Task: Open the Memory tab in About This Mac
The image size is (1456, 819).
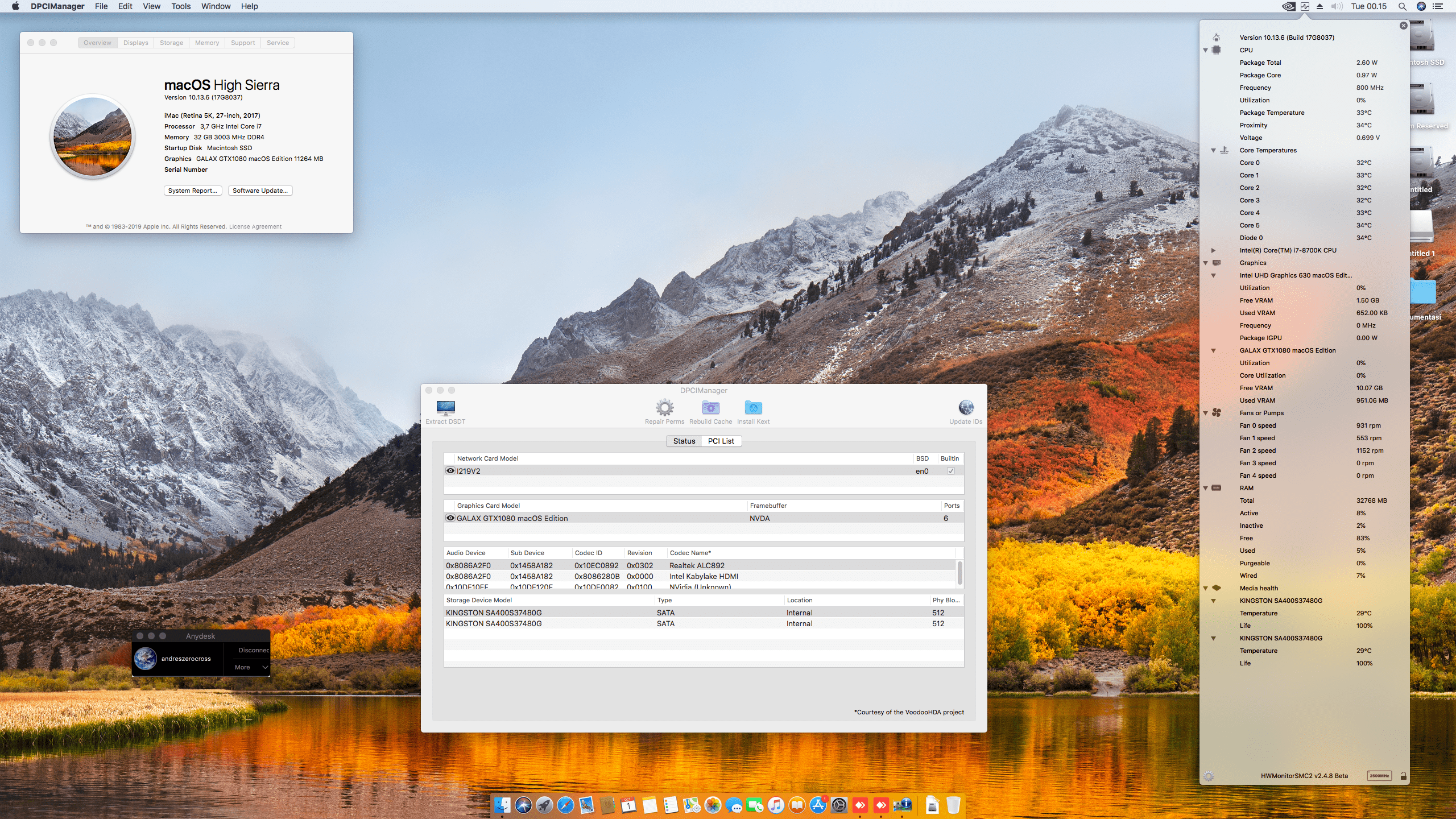Action: click(207, 43)
